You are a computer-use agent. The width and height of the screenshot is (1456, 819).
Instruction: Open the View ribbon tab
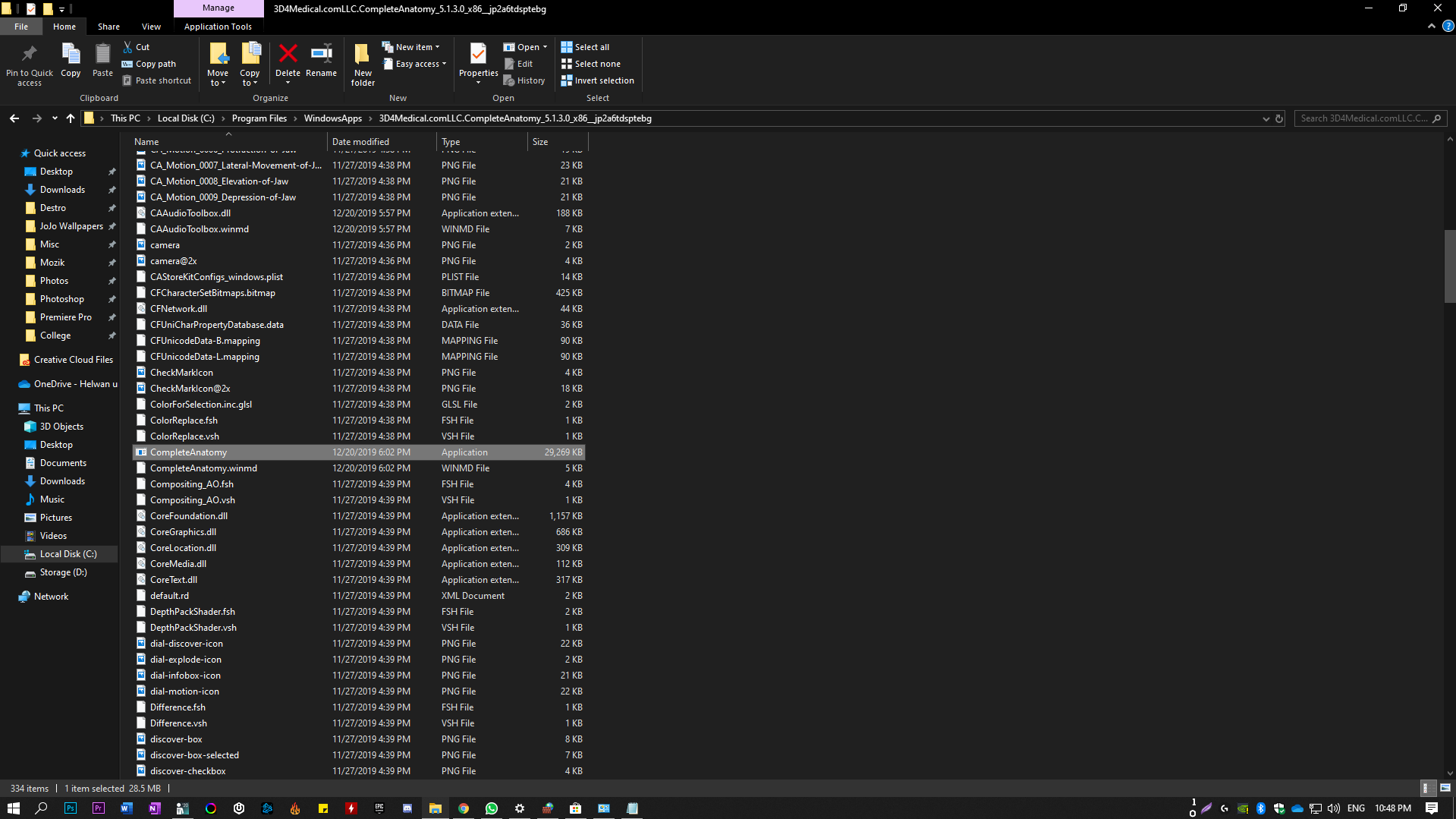(x=151, y=27)
